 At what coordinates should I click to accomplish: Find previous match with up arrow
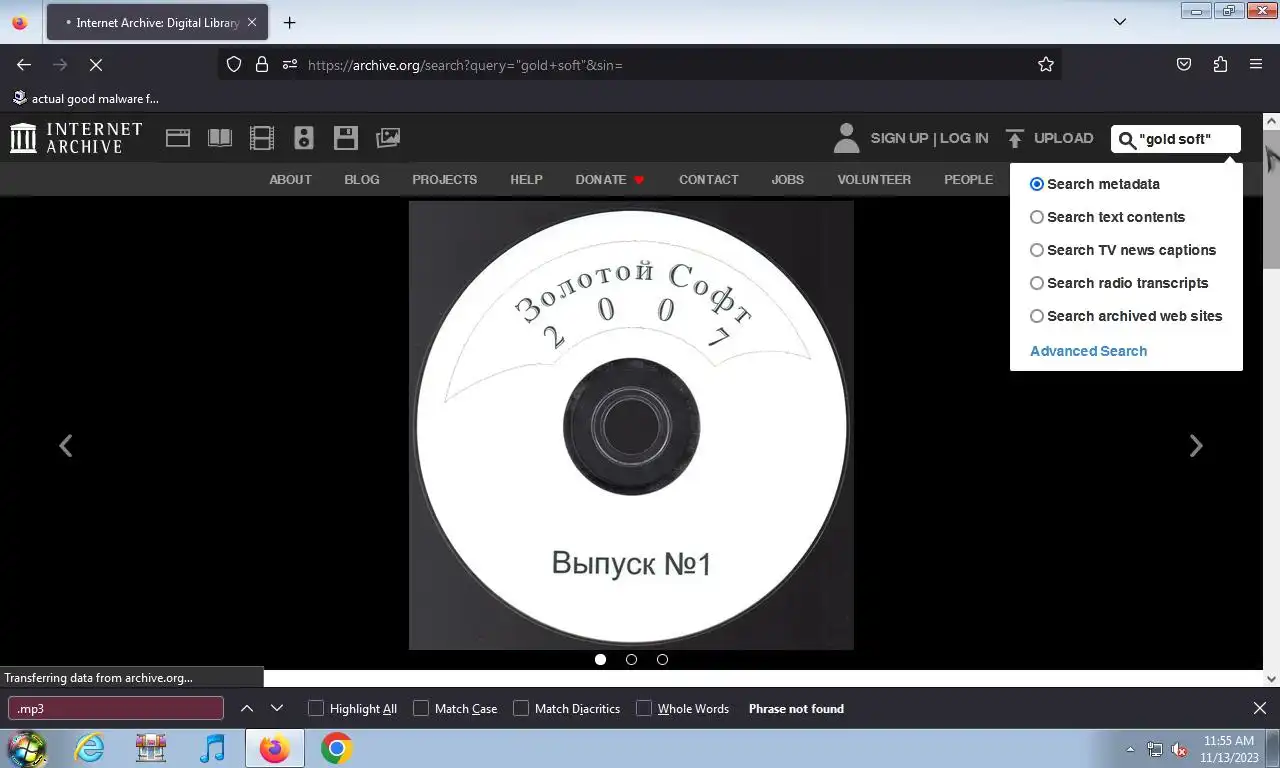247,708
